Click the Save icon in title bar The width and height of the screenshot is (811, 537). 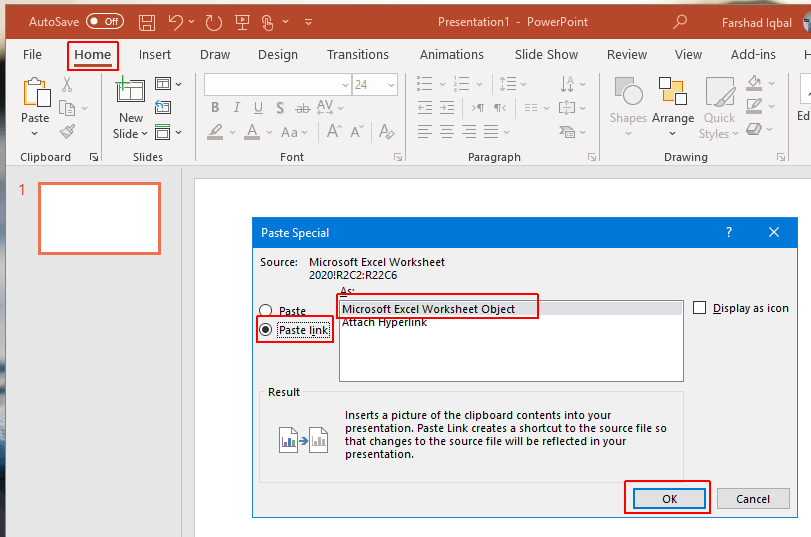[147, 22]
